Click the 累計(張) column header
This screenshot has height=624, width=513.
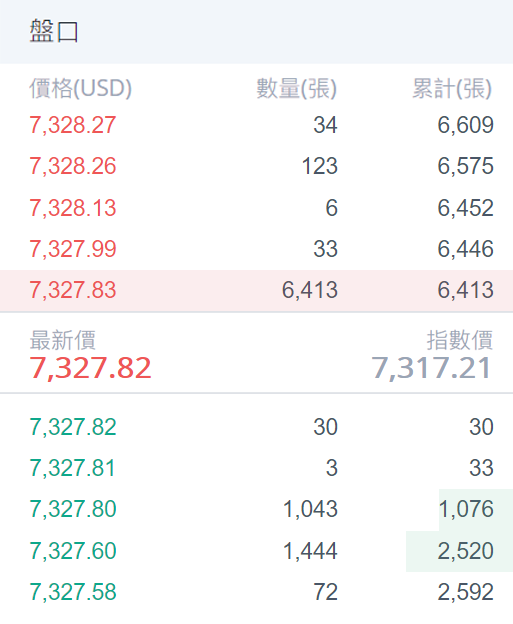coord(452,88)
